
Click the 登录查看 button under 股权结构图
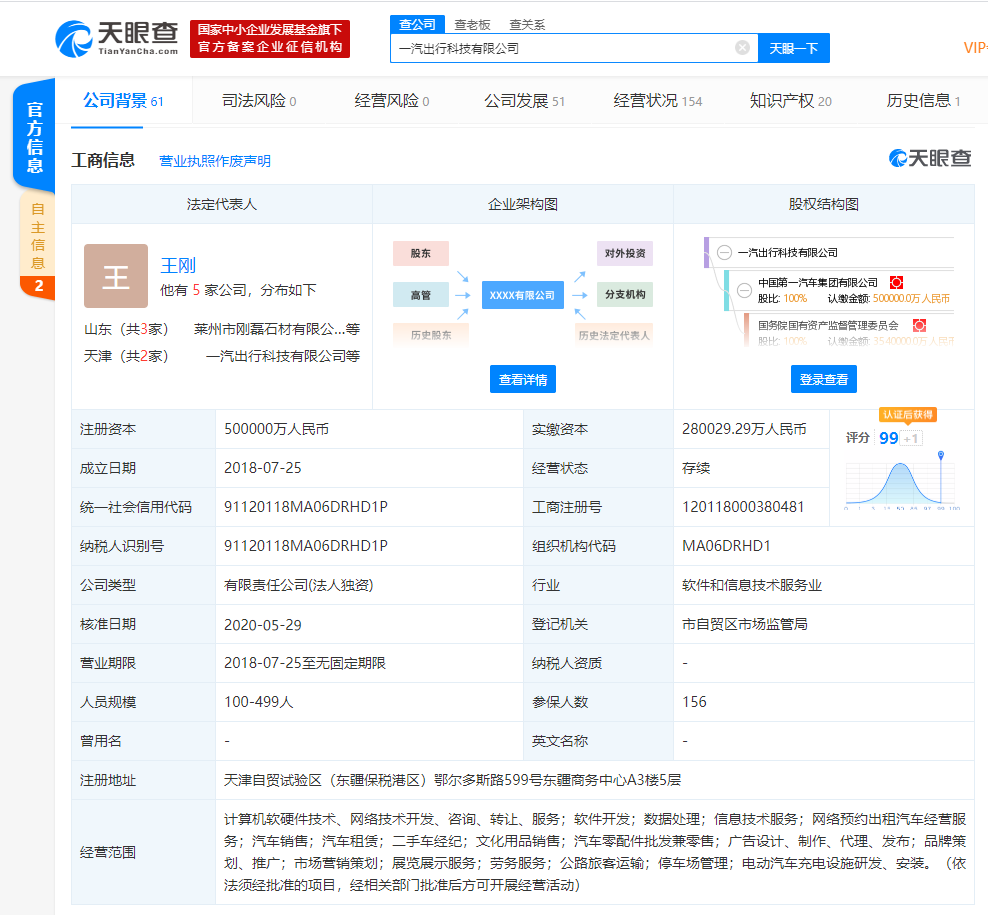(823, 379)
